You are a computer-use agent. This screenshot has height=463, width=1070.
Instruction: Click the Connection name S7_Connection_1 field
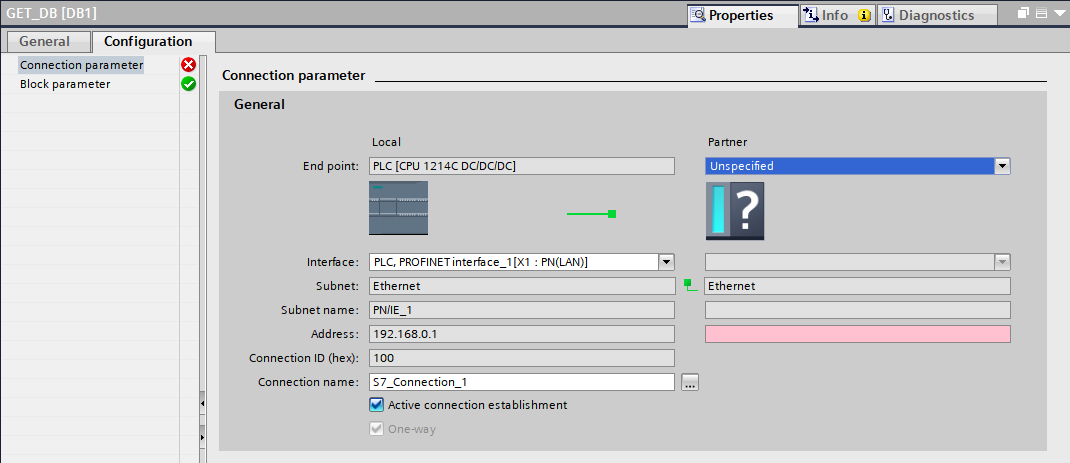pos(521,382)
